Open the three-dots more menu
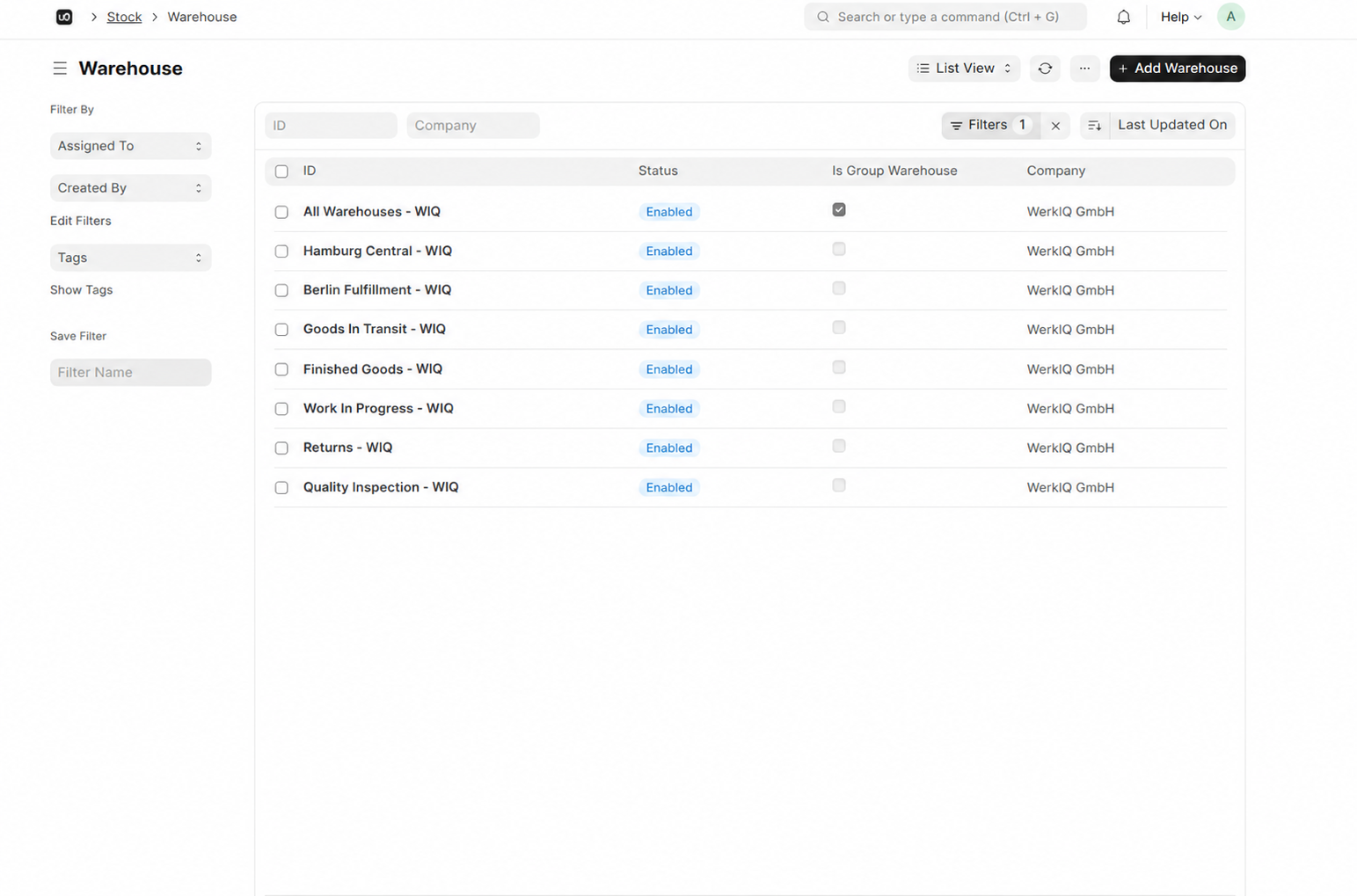This screenshot has height=896, width=1357. [x=1084, y=69]
